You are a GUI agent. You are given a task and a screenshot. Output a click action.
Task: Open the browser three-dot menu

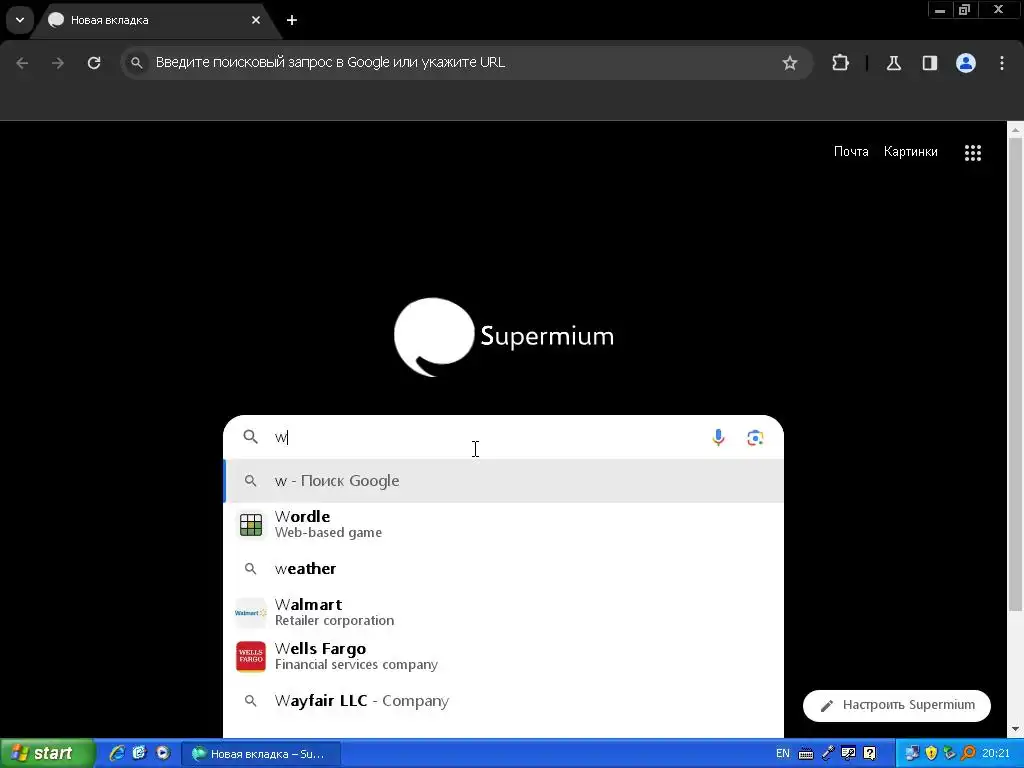coord(1002,63)
